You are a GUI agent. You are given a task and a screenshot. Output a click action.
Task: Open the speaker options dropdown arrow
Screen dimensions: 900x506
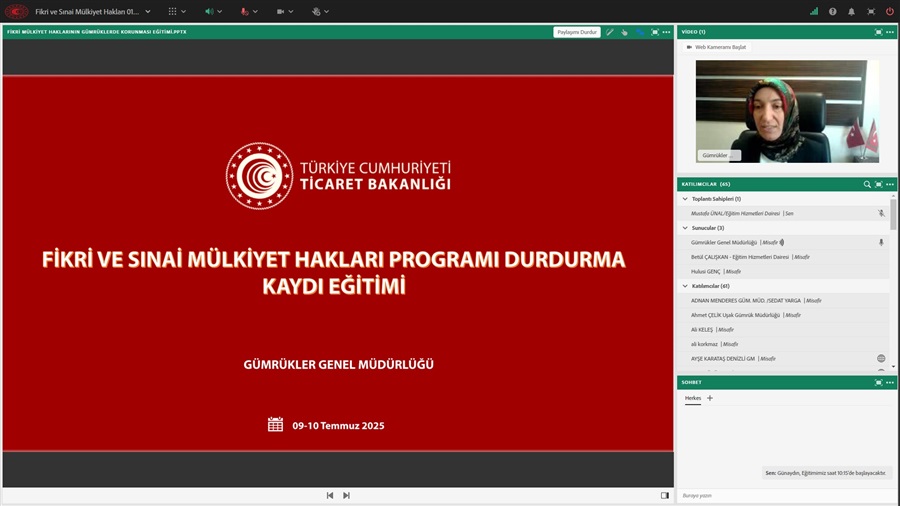click(x=220, y=11)
